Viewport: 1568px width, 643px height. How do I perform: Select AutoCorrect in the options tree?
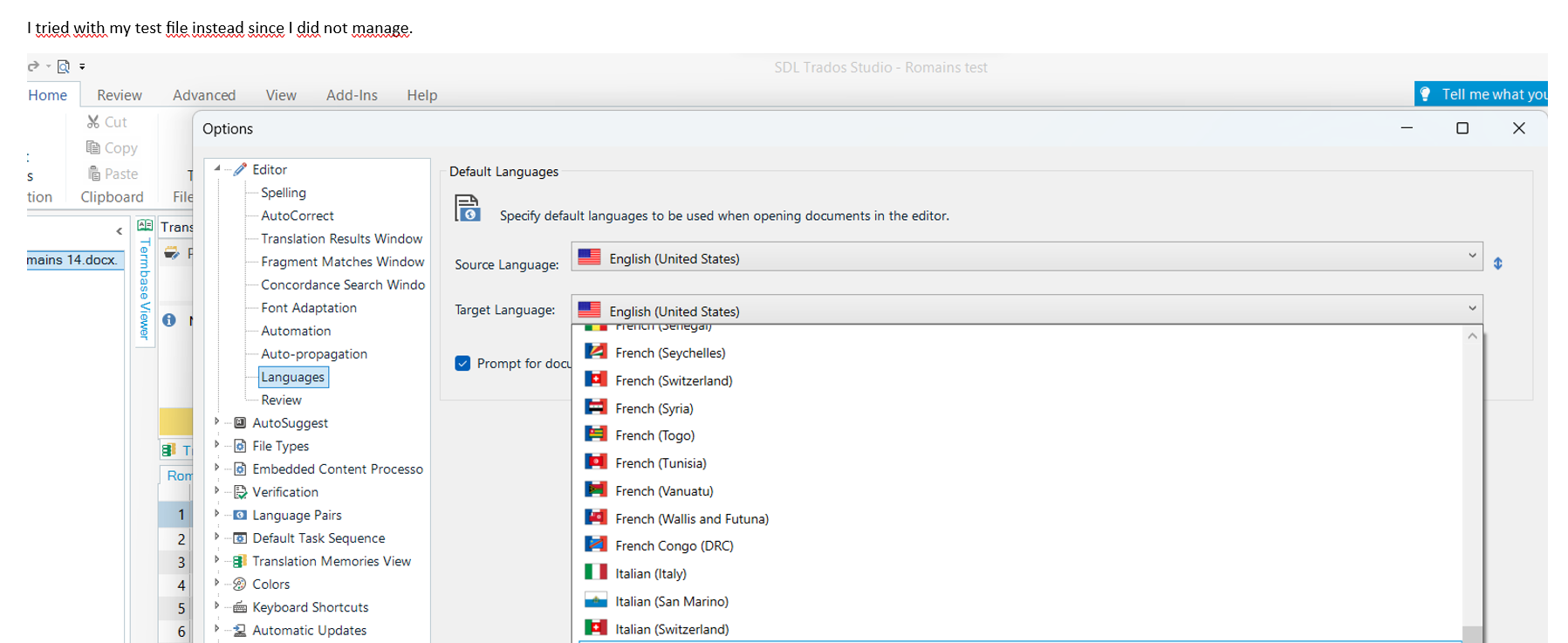tap(298, 215)
